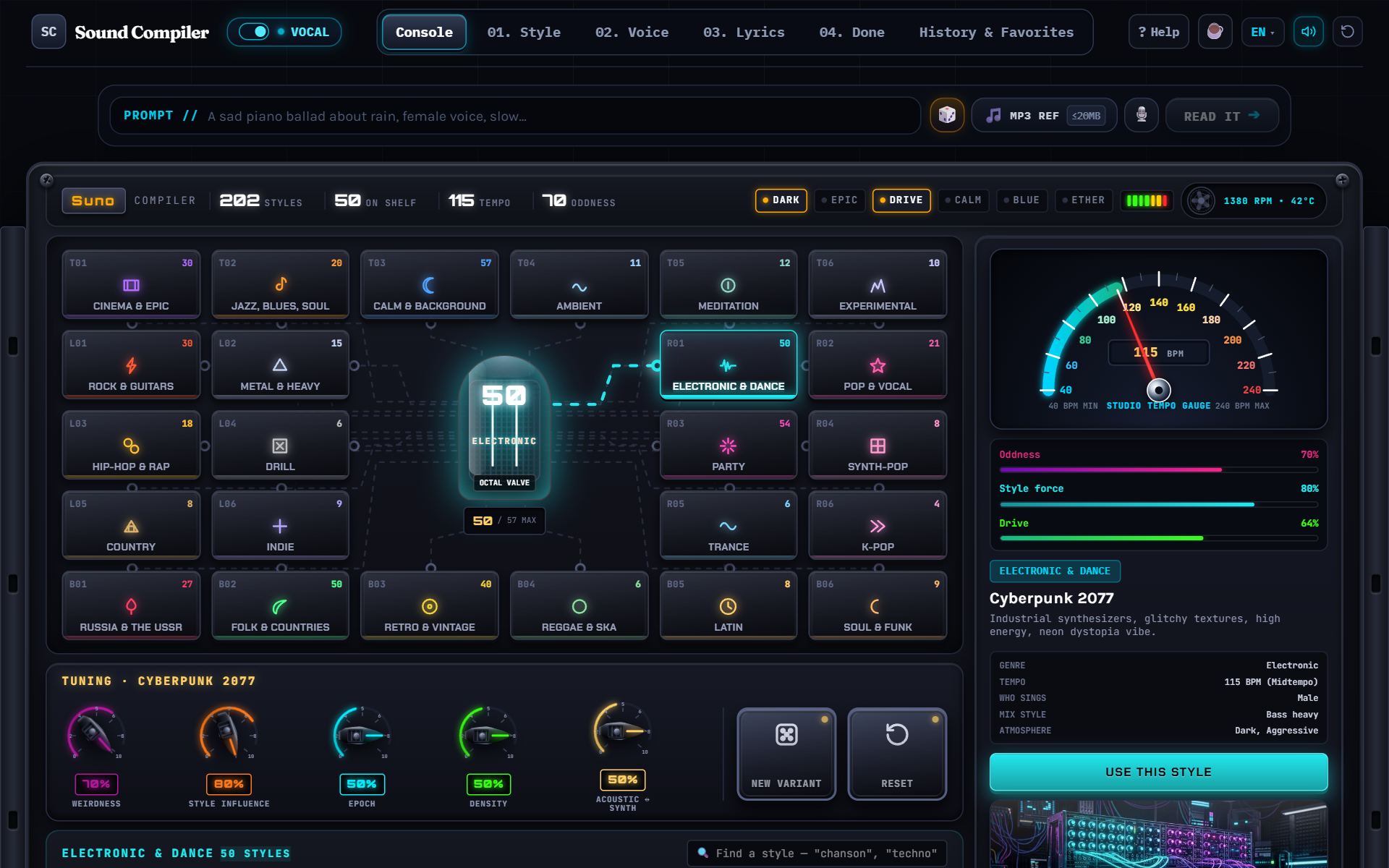Screen dimensions: 1389x868
Task: Click the prompt text input field
Action: [x=515, y=116]
